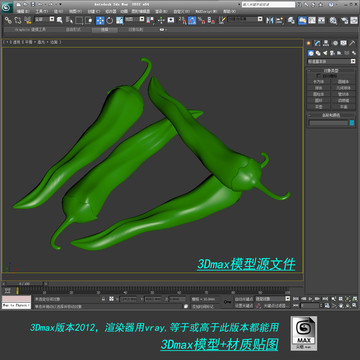The width and height of the screenshot is (360, 360).
Task: Toggle 设置关键点 Set Key mode
Action: tap(244, 306)
